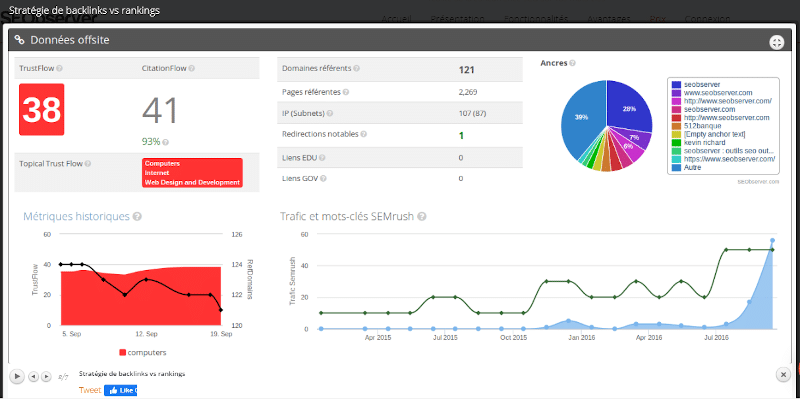Toggle '[Empty anchor text]' legend entry
The width and height of the screenshot is (800, 399).
pos(709,134)
